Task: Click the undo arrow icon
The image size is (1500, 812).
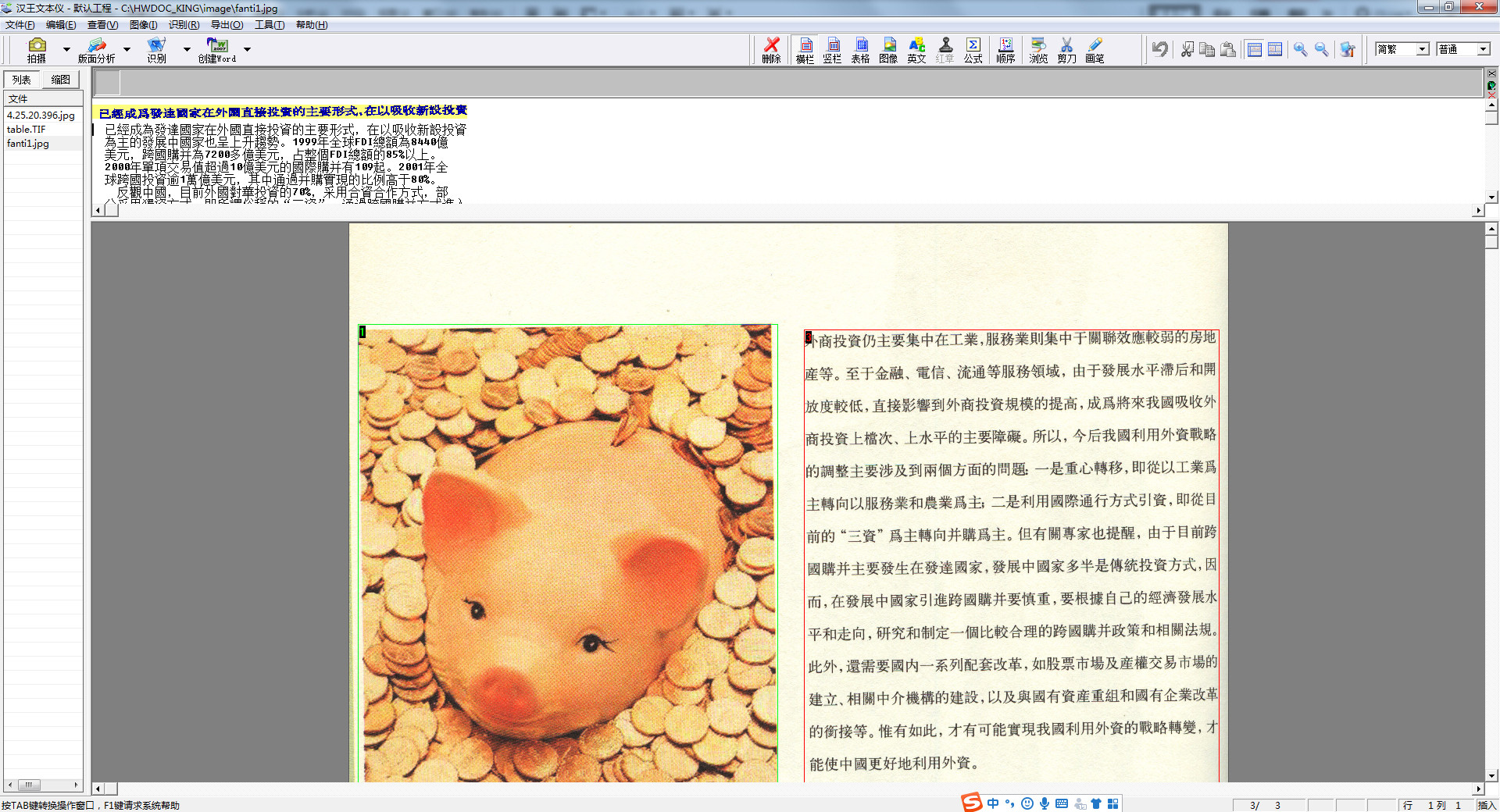Action: click(x=1160, y=49)
